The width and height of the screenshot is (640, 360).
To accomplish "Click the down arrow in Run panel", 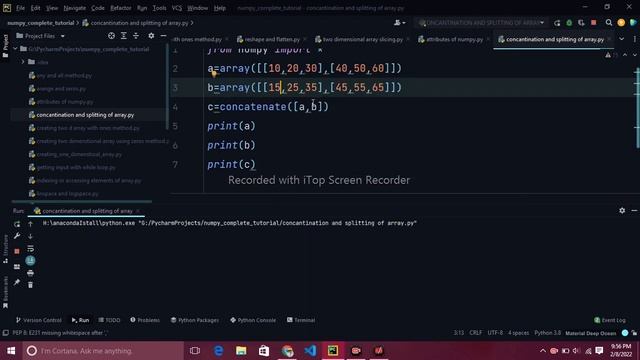I will 30,236.
